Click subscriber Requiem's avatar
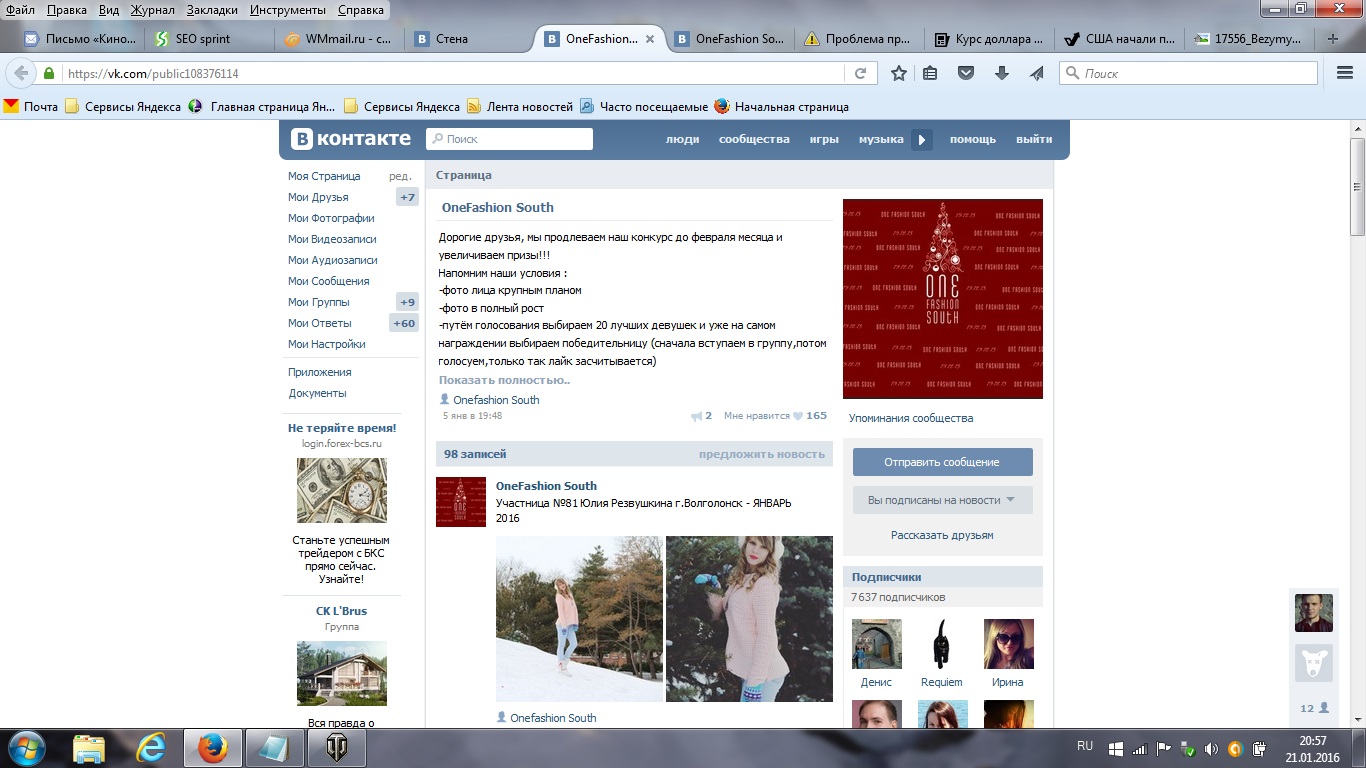Image resolution: width=1366 pixels, height=778 pixels. [941, 644]
